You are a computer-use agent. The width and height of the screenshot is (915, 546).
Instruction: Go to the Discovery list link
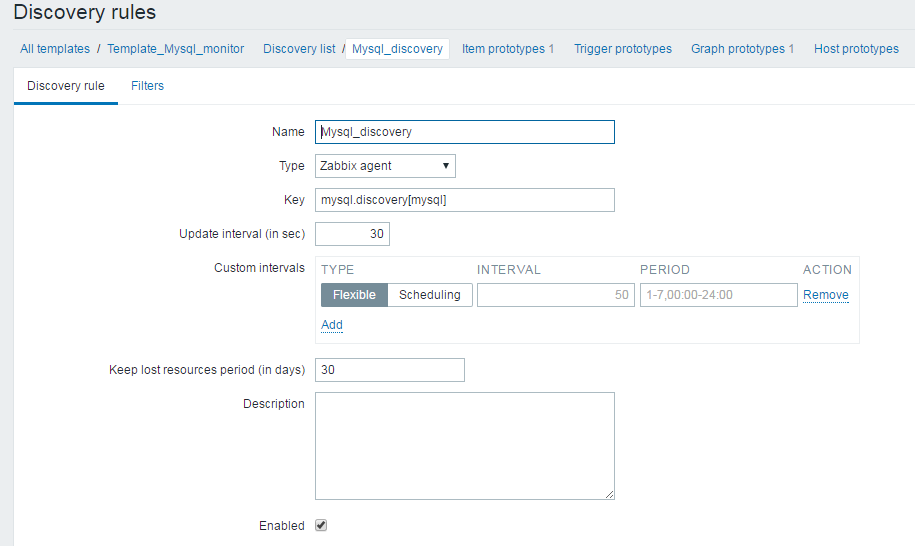[x=299, y=49]
